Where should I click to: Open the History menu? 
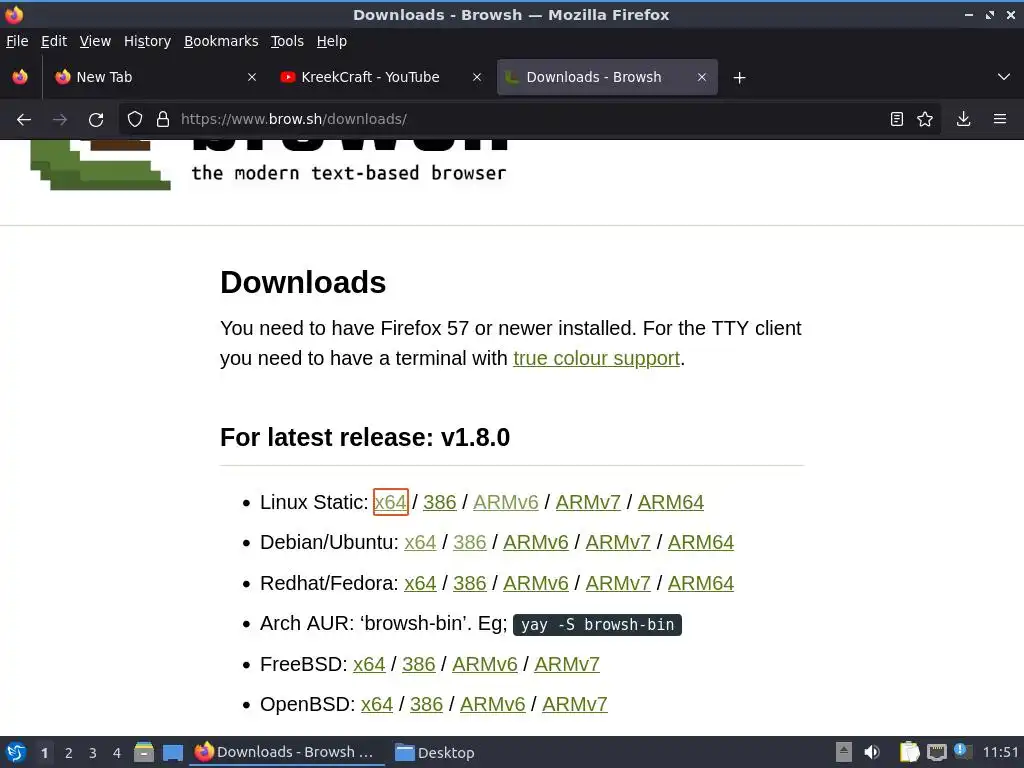click(147, 41)
